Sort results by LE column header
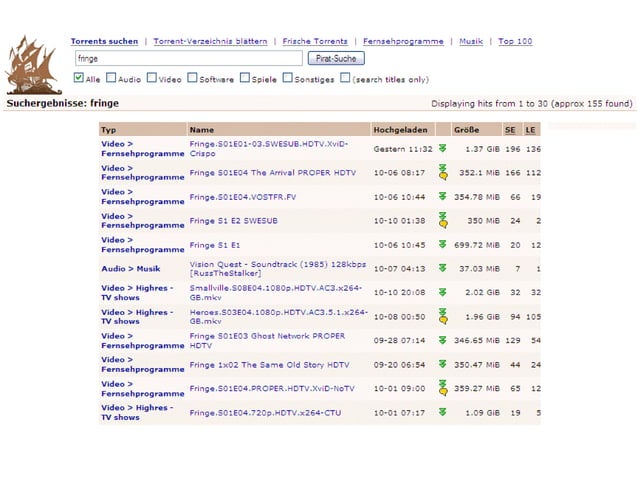This screenshot has width=638, height=478. pyautogui.click(x=530, y=130)
